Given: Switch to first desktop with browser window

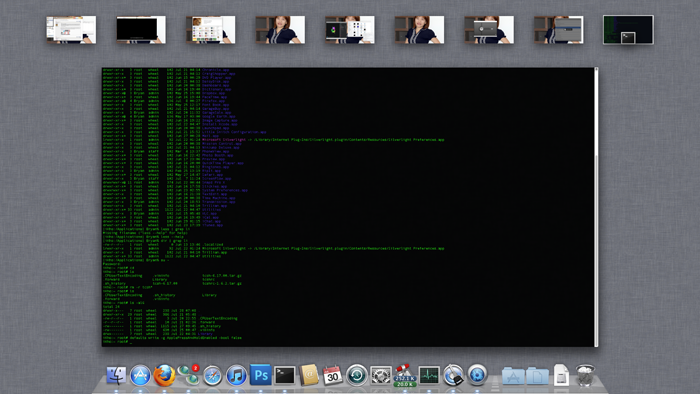Looking at the screenshot, I should 71,29.
